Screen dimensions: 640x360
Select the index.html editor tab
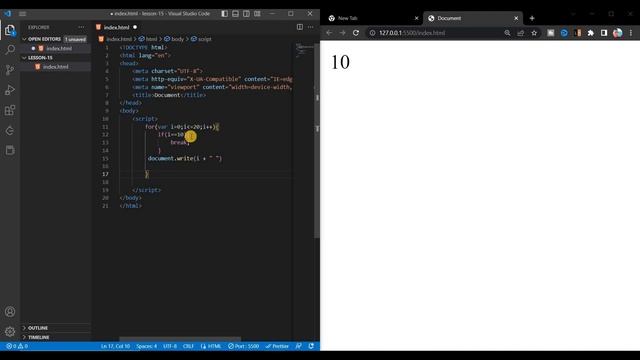(116, 27)
